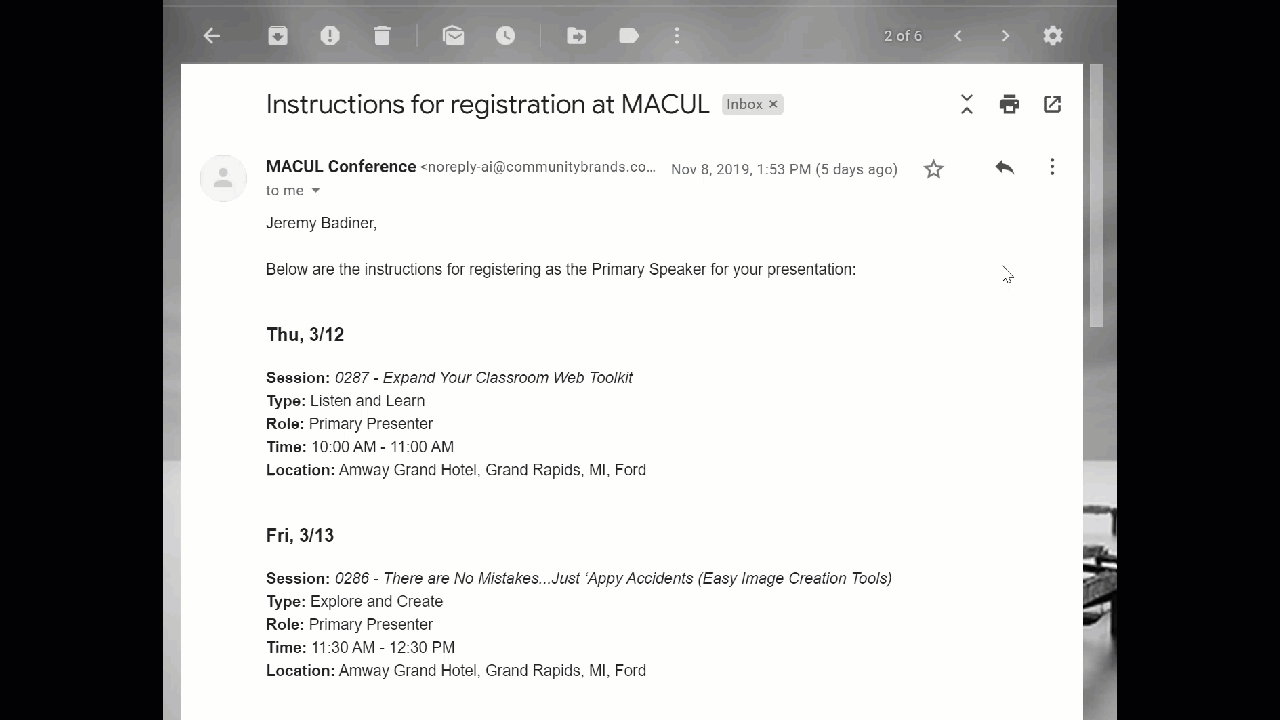Go back to inbox with the arrow
The image size is (1280, 720).
coord(211,36)
